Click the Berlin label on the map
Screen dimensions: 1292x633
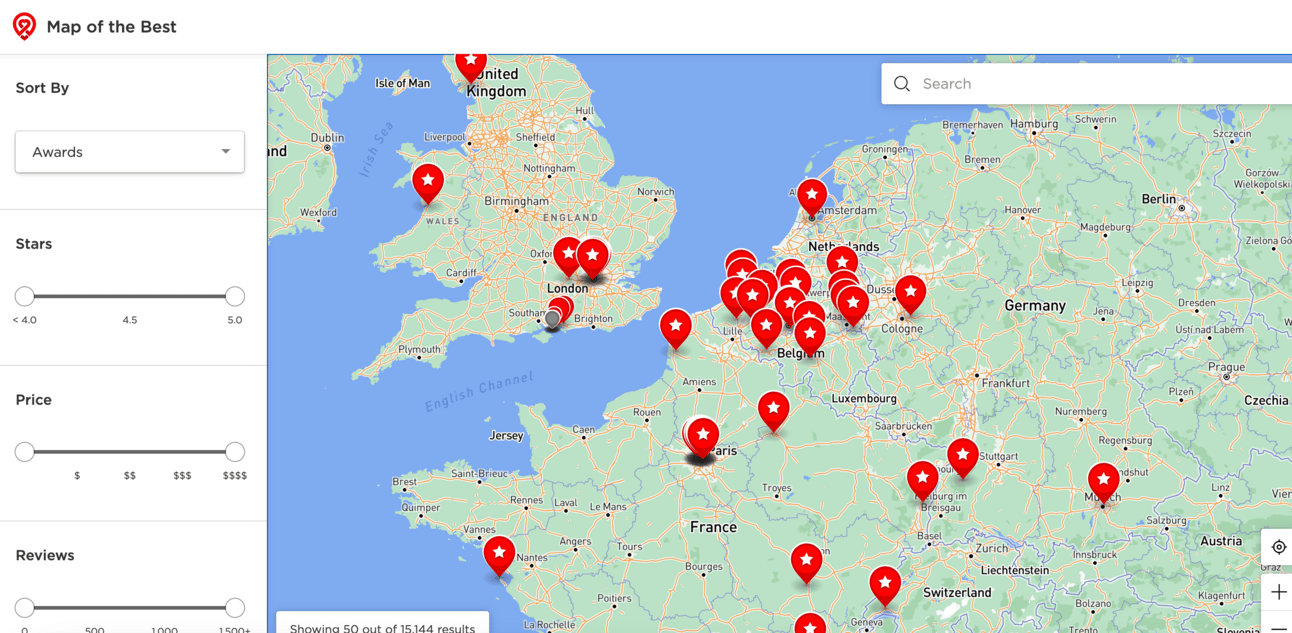pyautogui.click(x=1159, y=199)
